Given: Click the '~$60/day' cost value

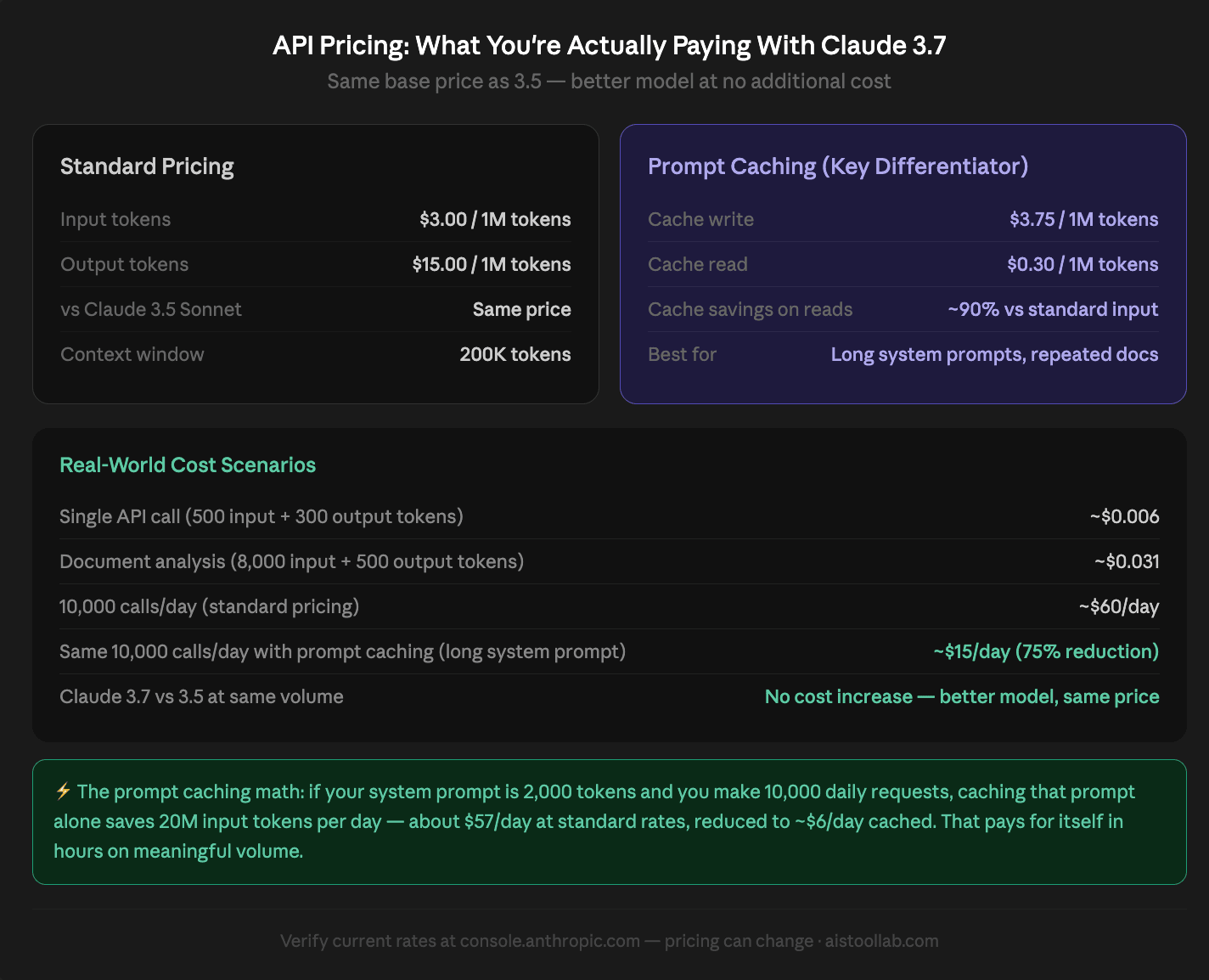Looking at the screenshot, I should 1119,606.
